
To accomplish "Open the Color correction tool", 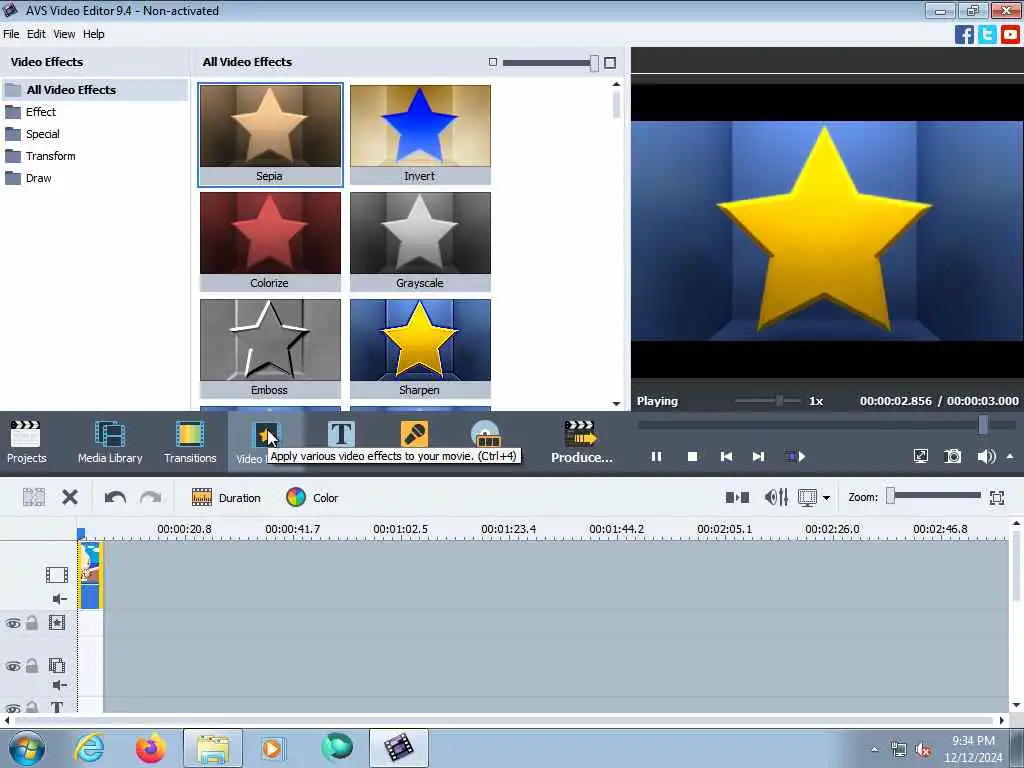I will [x=312, y=498].
